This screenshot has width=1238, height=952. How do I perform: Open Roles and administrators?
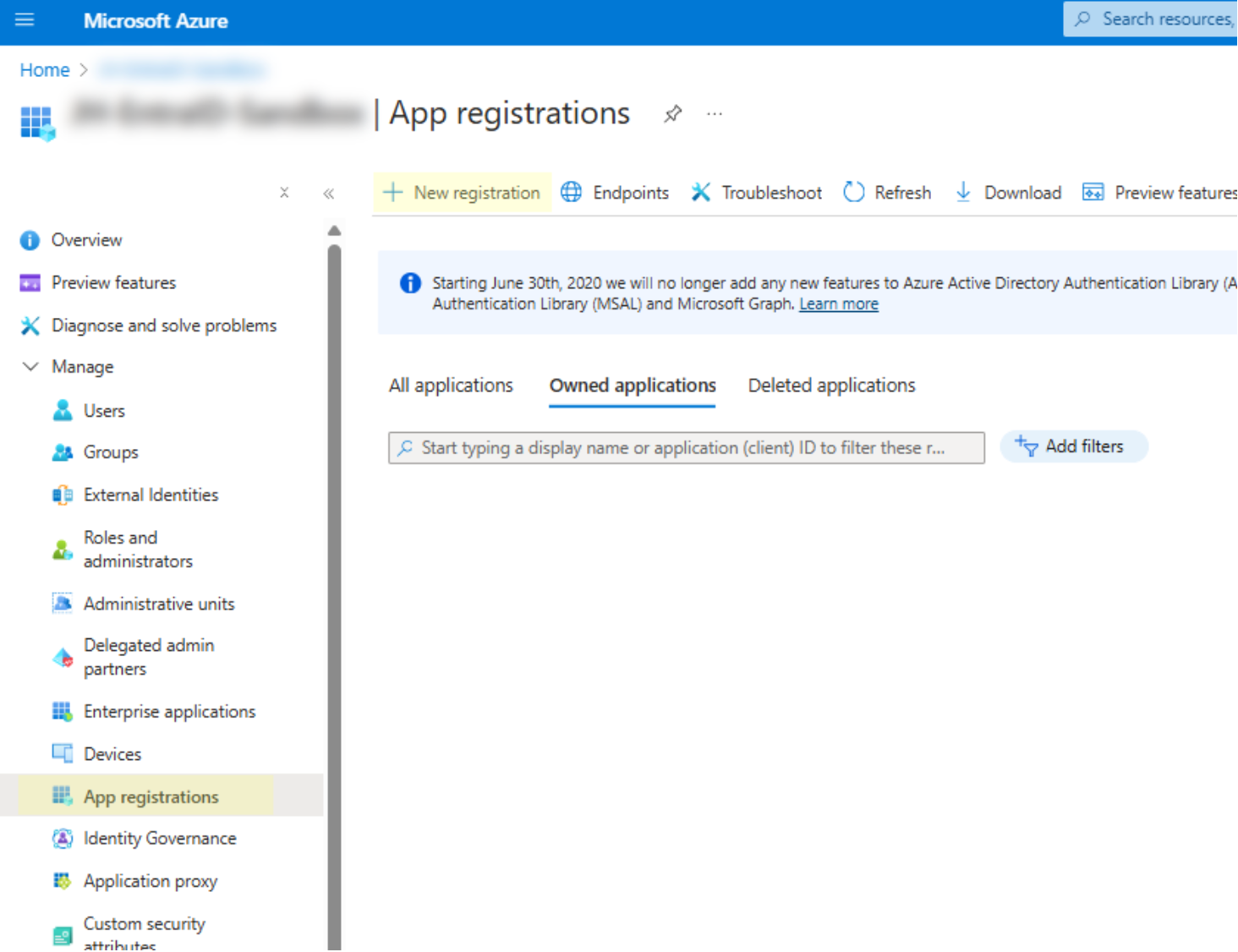pos(138,550)
